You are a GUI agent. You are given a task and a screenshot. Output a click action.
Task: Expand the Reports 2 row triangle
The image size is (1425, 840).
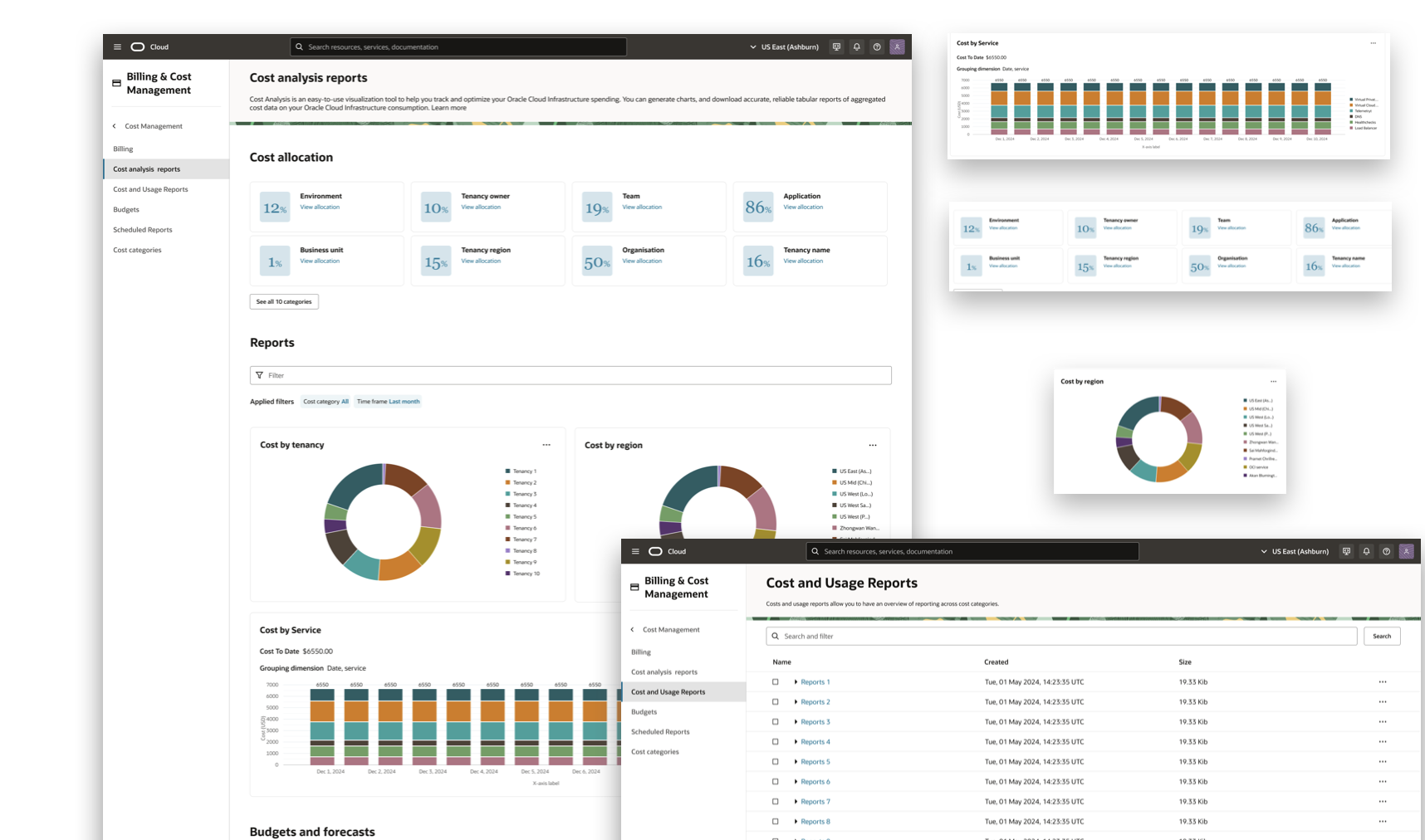point(796,701)
